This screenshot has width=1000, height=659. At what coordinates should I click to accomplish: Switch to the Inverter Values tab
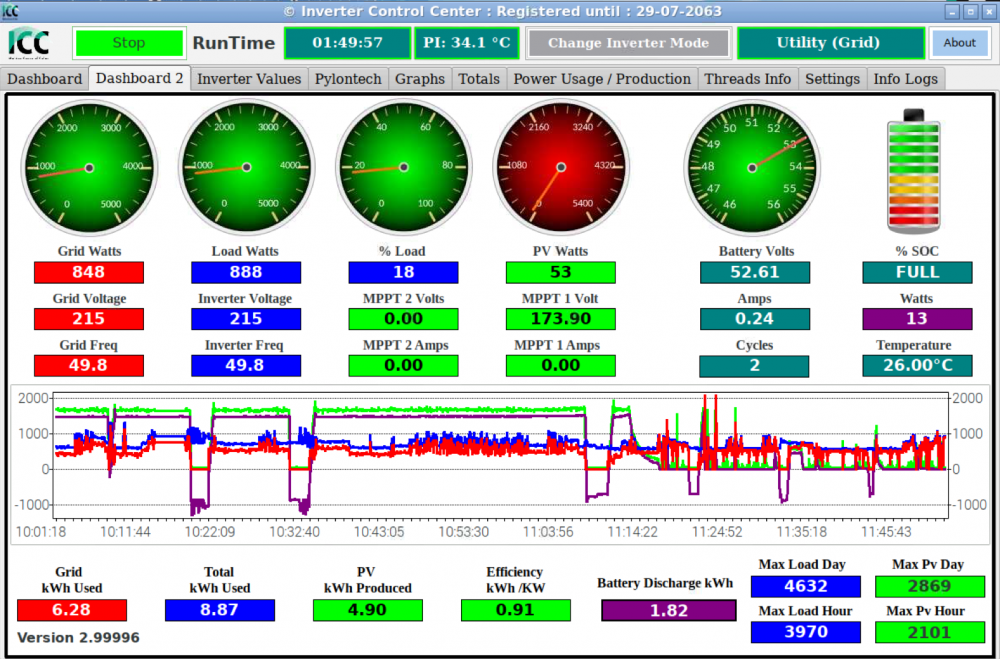pos(249,79)
